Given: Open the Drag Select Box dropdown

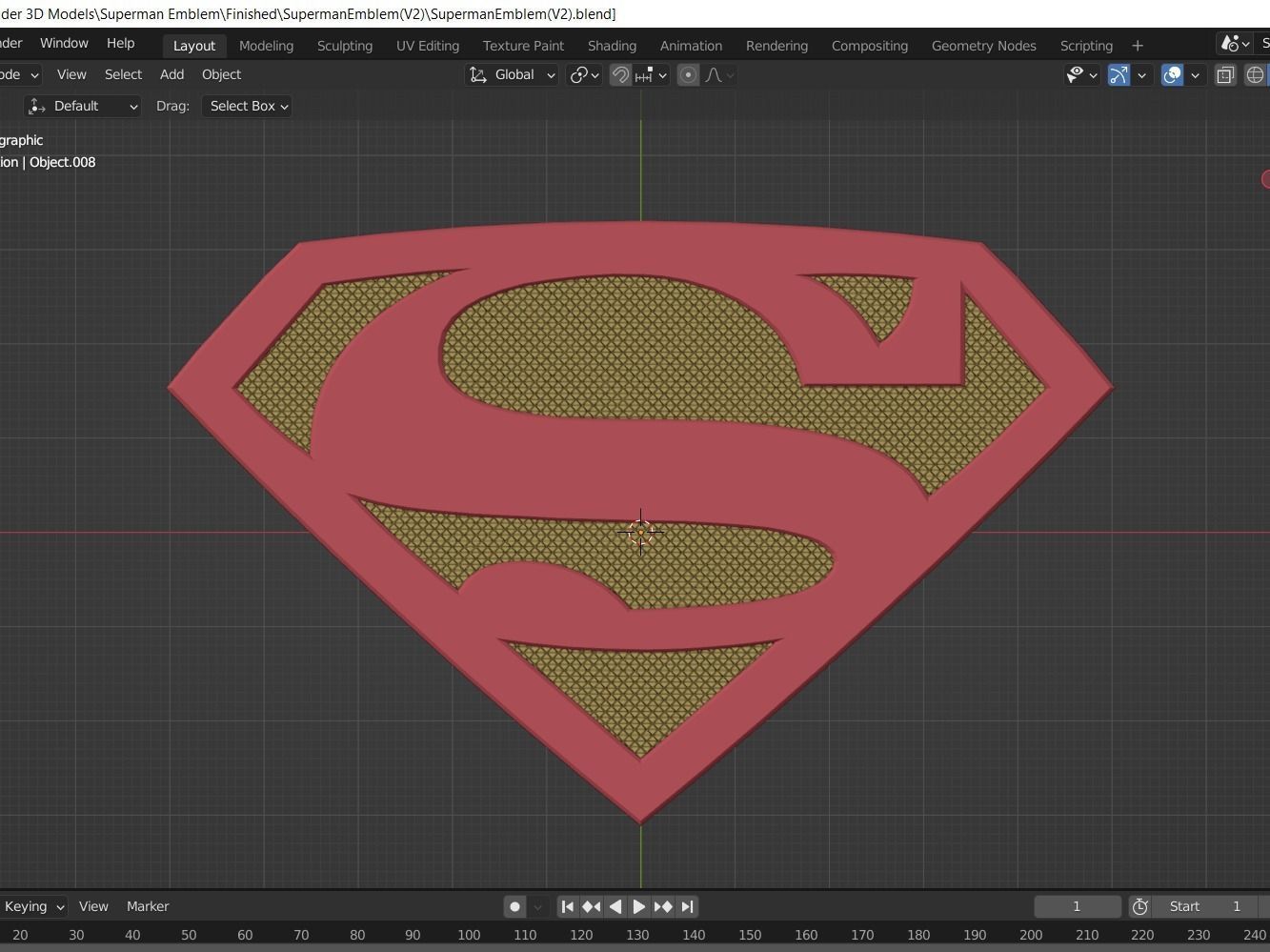Looking at the screenshot, I should (247, 106).
